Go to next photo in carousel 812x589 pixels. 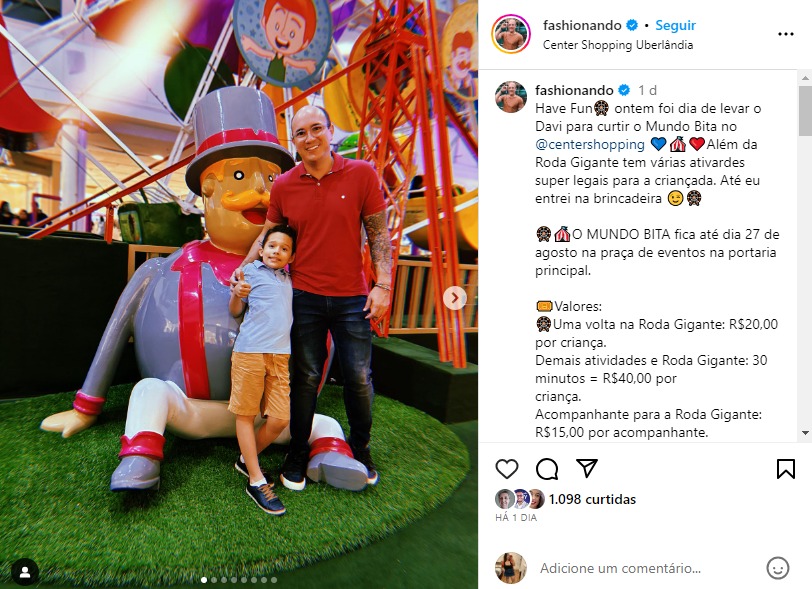pyautogui.click(x=455, y=298)
